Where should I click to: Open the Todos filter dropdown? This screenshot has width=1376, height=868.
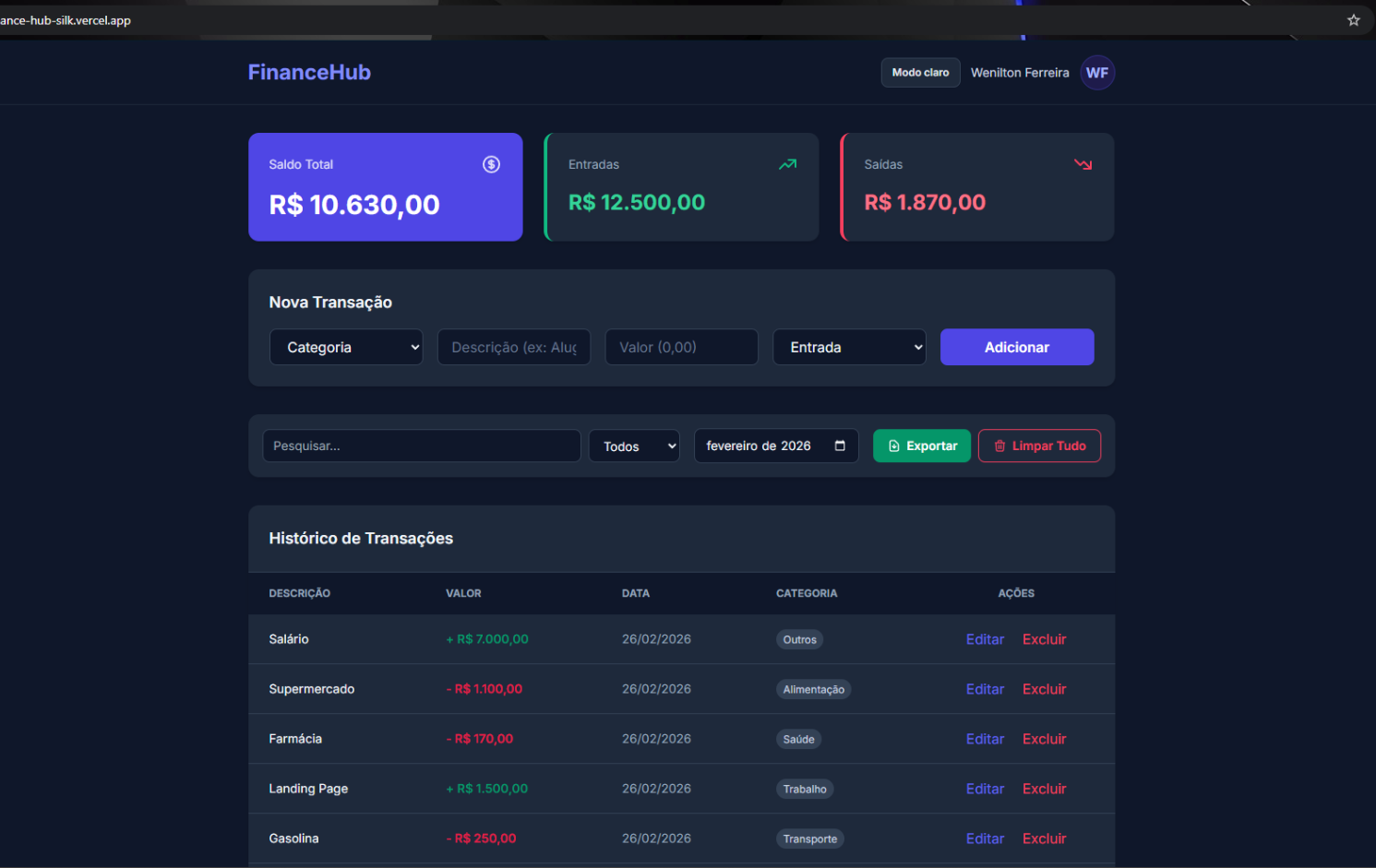(x=634, y=446)
